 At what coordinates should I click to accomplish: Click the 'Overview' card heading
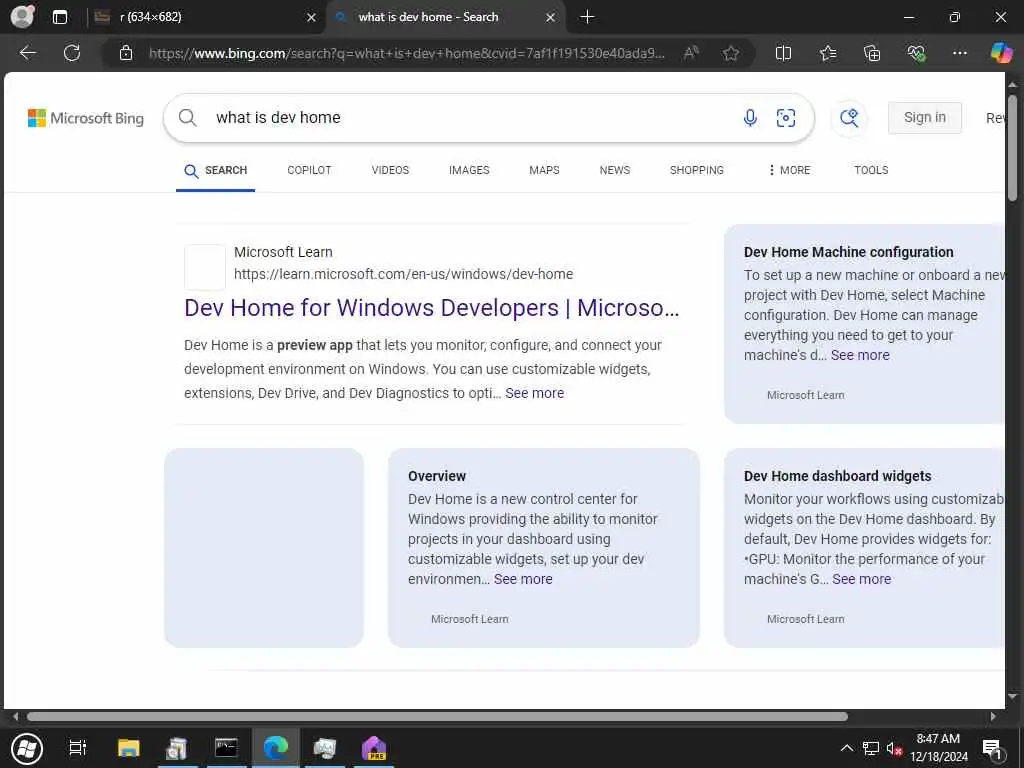click(x=437, y=476)
